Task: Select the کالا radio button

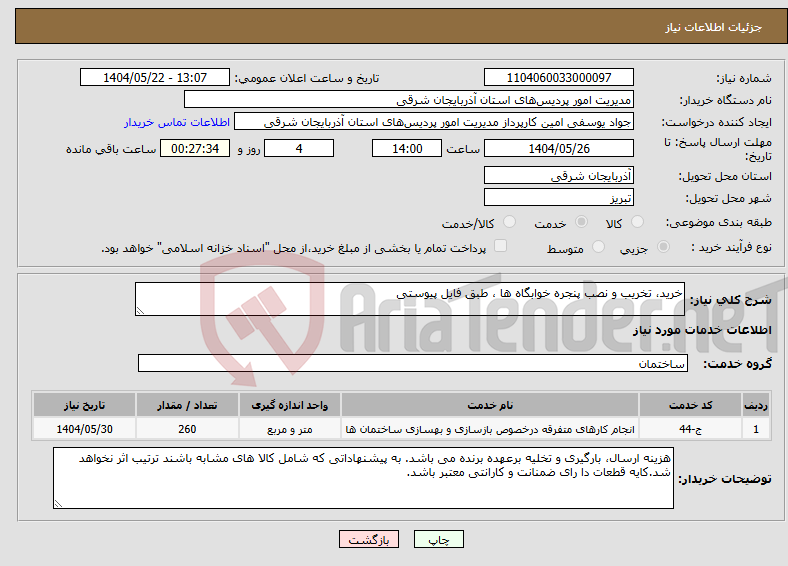Action: (637, 222)
